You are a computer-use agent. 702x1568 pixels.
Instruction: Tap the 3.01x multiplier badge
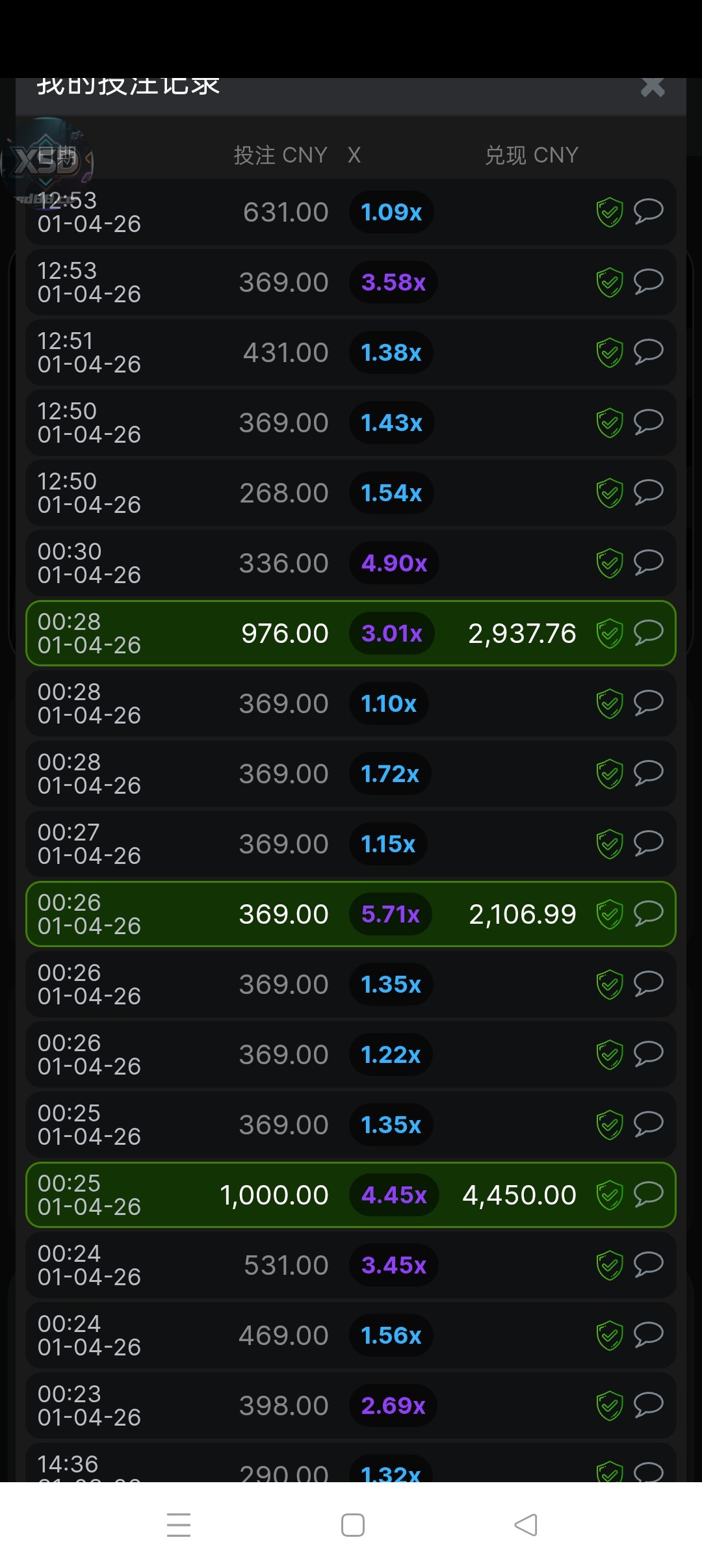click(x=392, y=633)
